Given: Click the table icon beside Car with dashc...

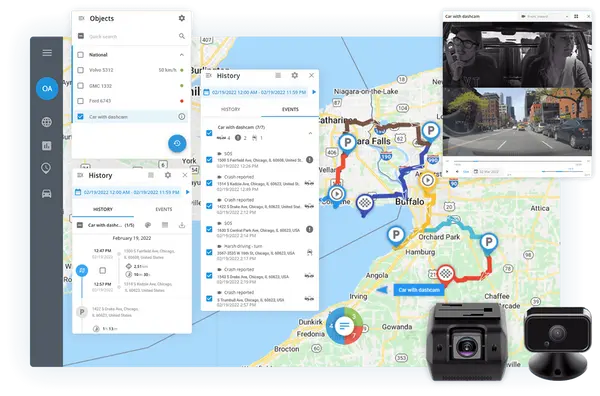Looking at the screenshot, I should tap(165, 225).
